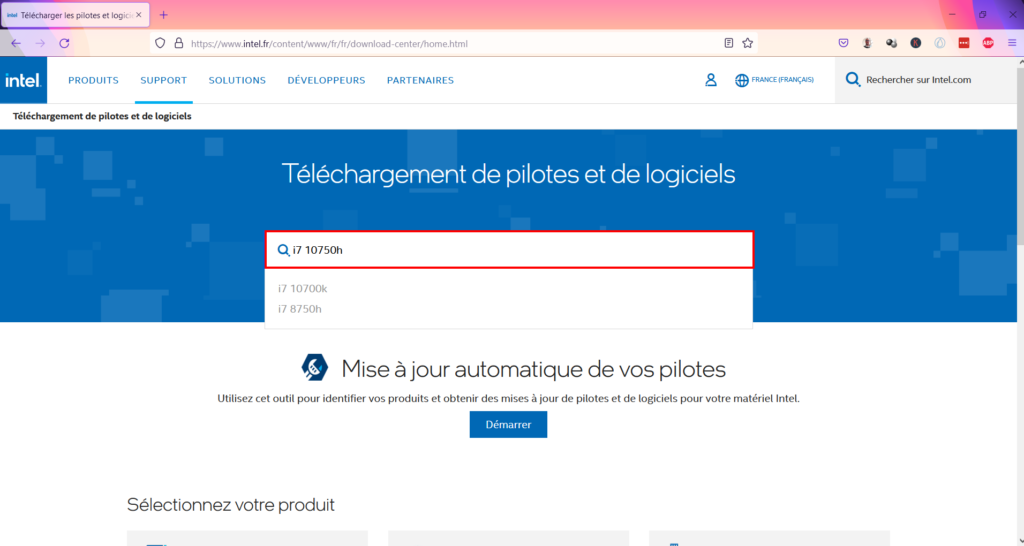Click the Intel logo
Screen dimensions: 1024x546
coord(24,80)
